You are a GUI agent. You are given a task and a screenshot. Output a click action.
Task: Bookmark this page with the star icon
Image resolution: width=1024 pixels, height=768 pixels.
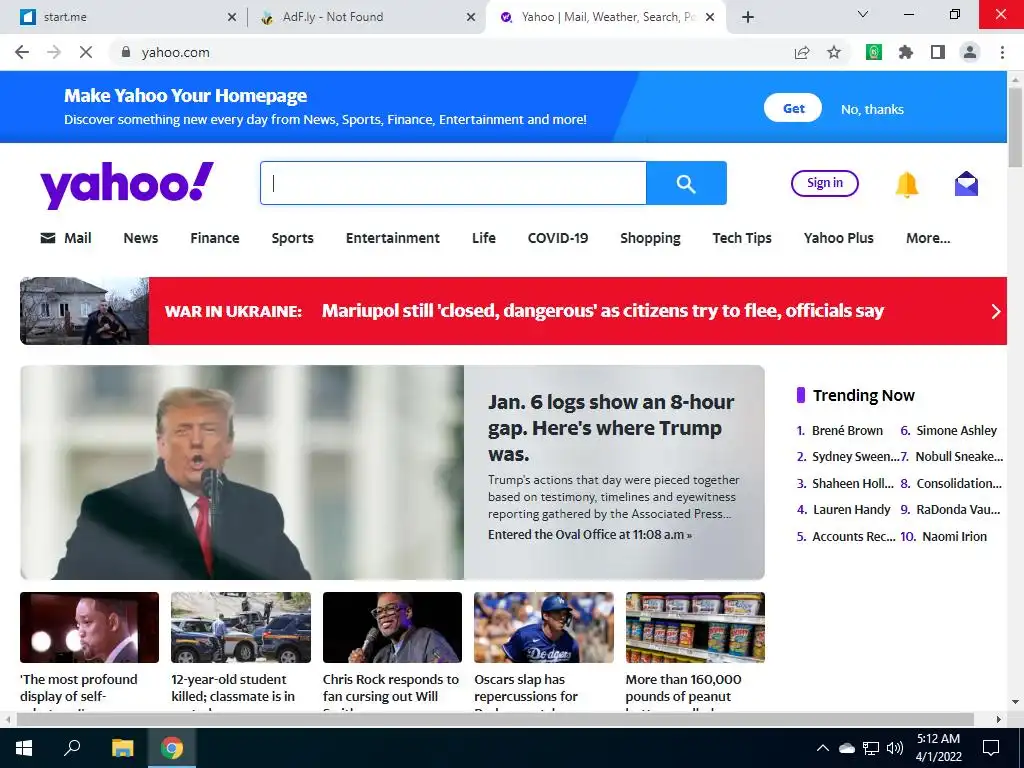[834, 52]
